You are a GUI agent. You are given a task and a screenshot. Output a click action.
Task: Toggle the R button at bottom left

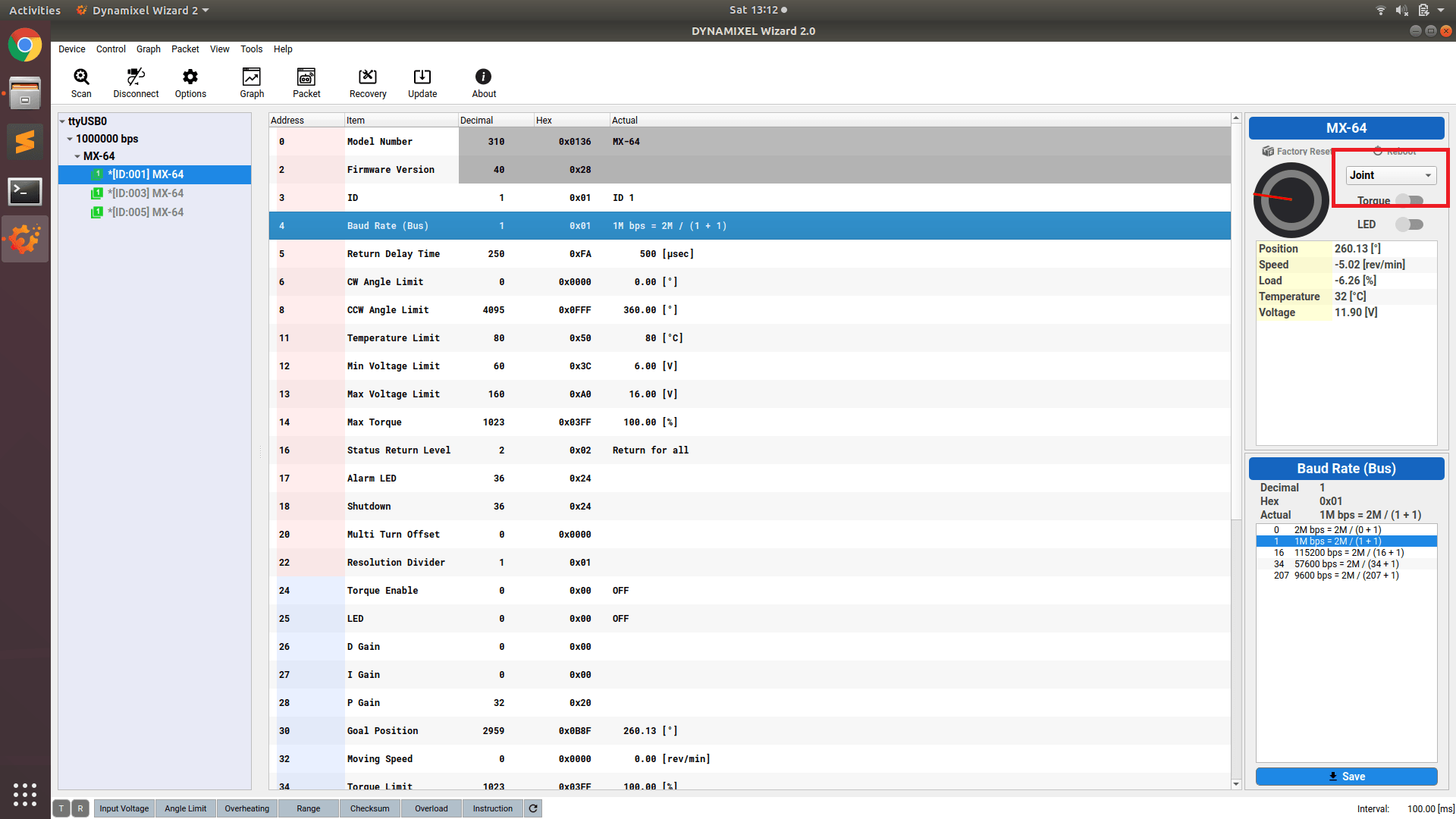(x=80, y=808)
